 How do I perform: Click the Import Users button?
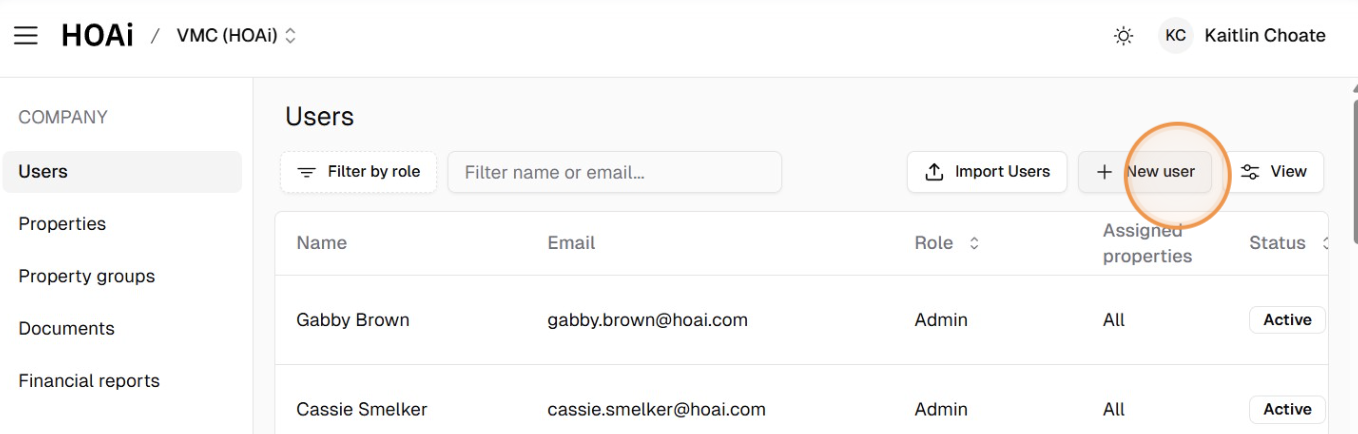987,172
